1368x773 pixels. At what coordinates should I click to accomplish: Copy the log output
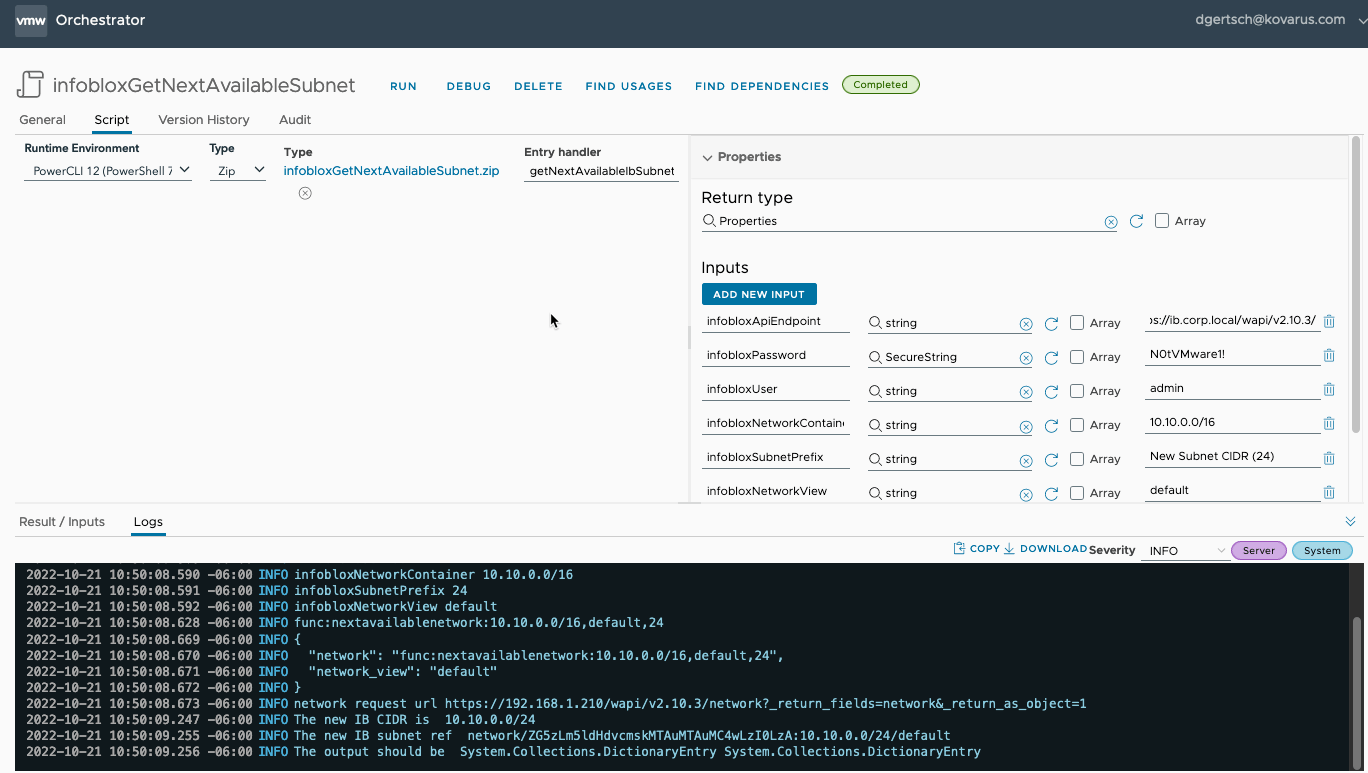click(977, 549)
